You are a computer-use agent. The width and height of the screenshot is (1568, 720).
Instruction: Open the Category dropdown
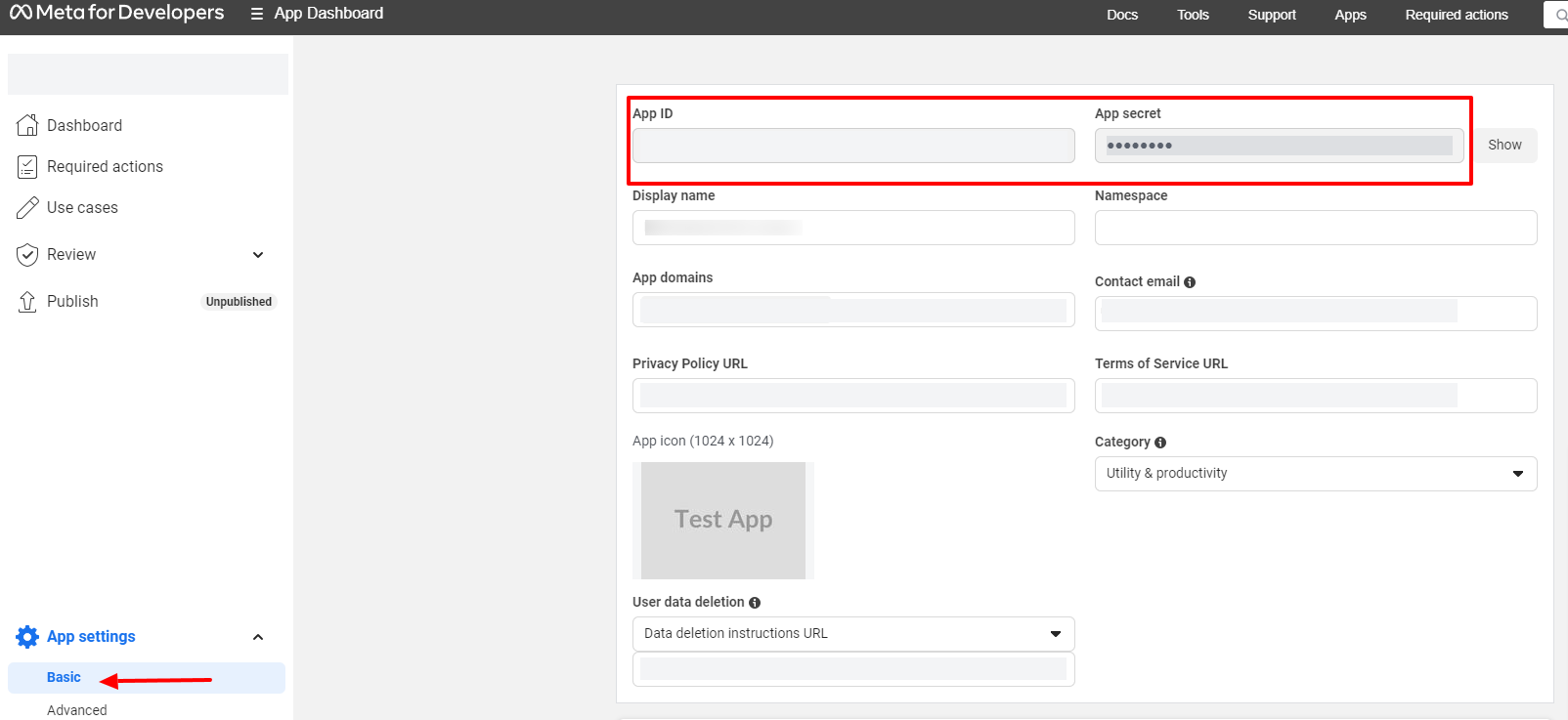coord(1316,474)
